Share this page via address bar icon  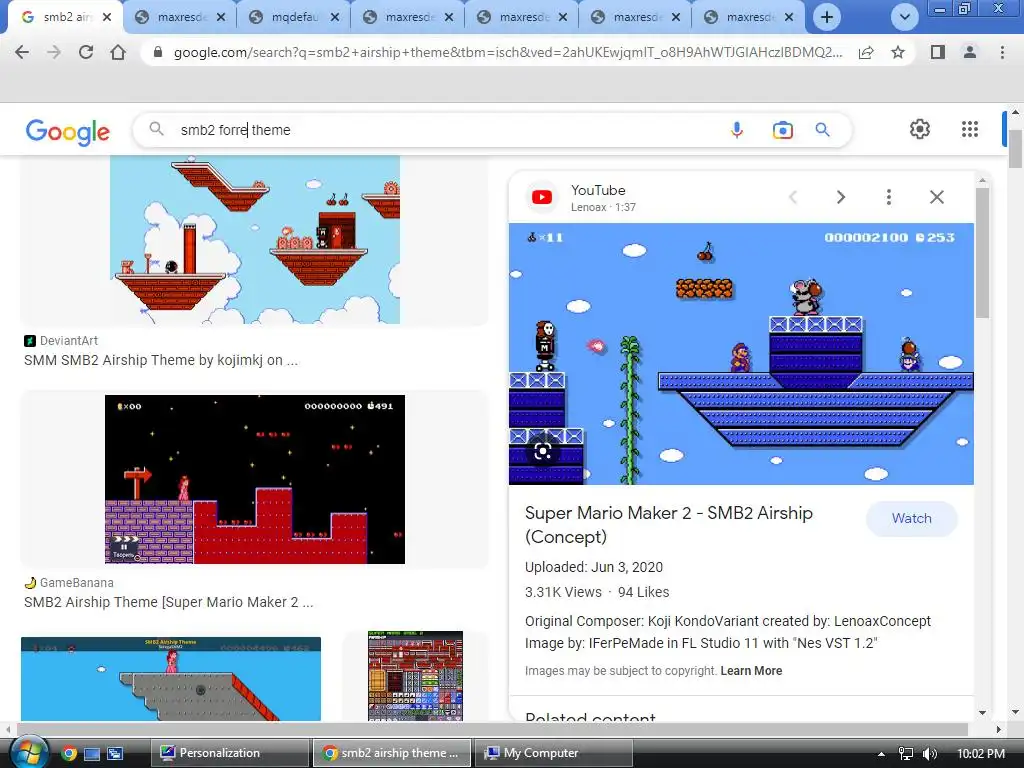tap(866, 53)
